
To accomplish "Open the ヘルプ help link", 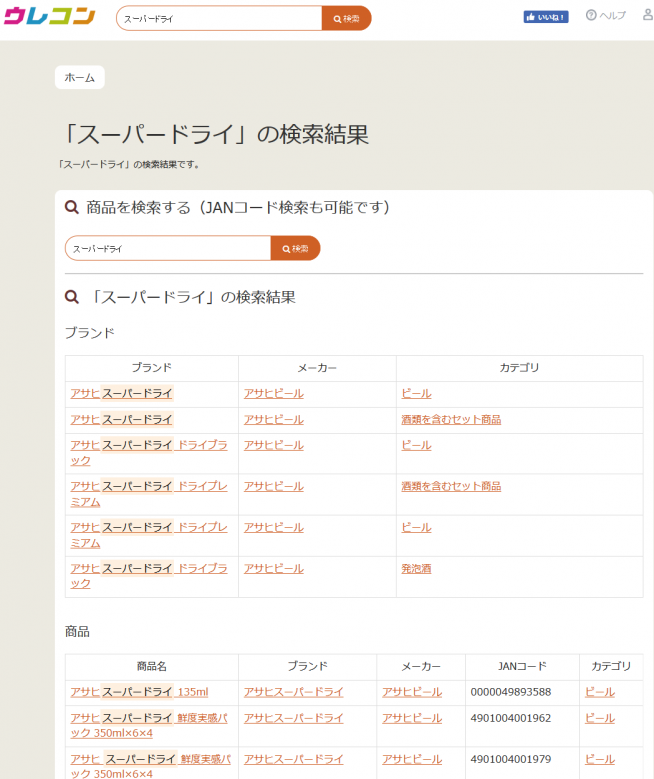I will pyautogui.click(x=606, y=15).
